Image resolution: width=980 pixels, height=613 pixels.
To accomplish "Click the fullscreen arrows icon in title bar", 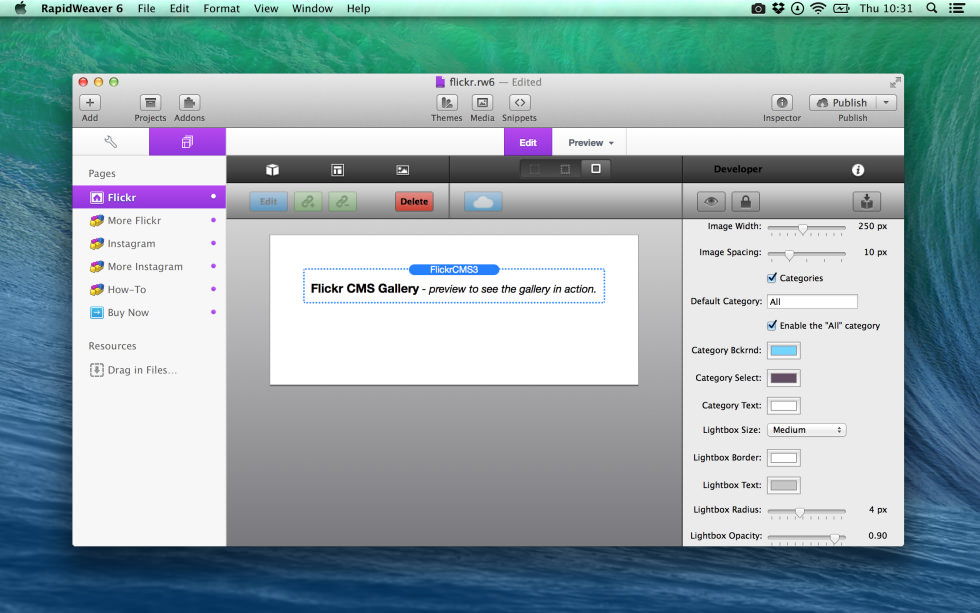I will pos(895,82).
